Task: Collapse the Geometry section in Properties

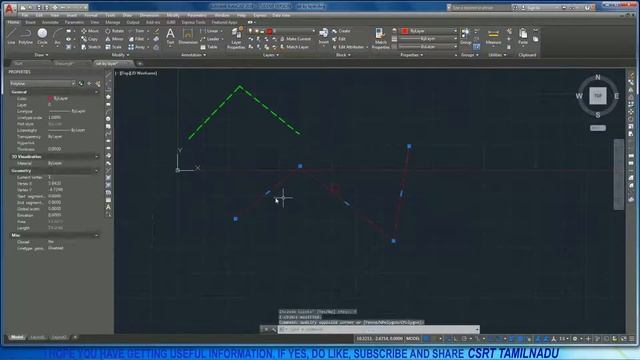Action: pos(97,171)
